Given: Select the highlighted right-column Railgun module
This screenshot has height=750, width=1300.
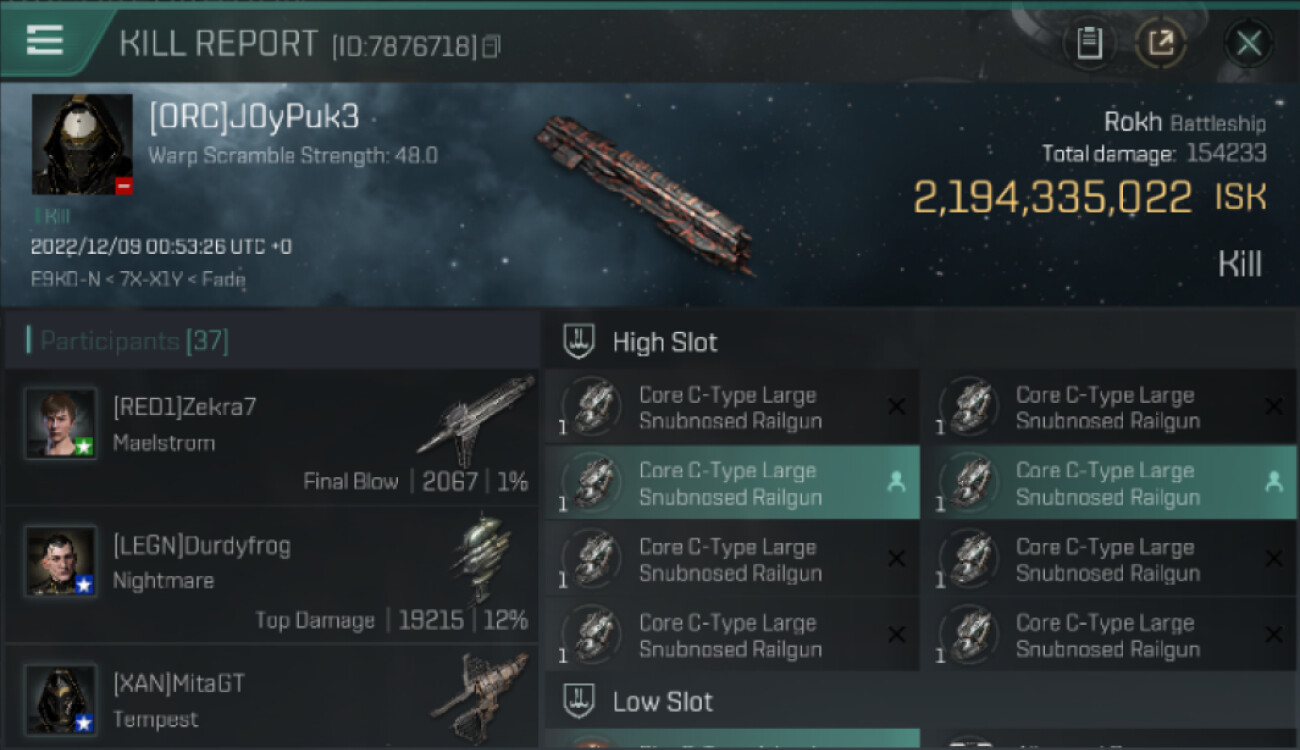Looking at the screenshot, I should click(x=1108, y=483).
